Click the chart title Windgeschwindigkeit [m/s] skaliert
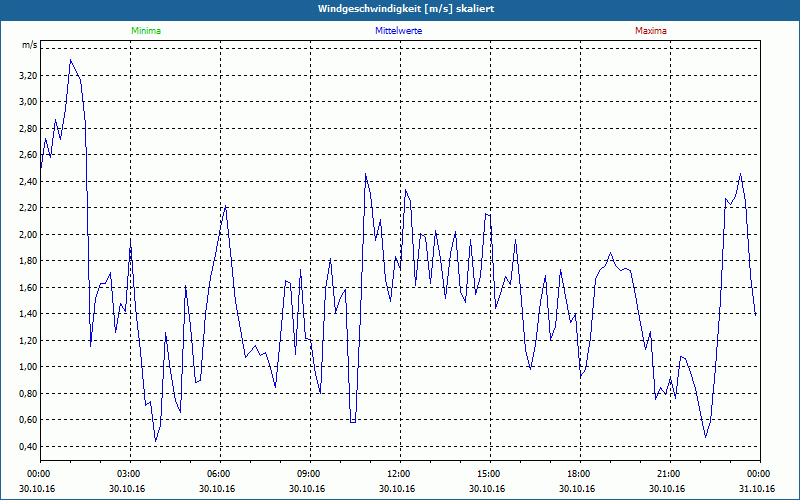 click(x=406, y=9)
